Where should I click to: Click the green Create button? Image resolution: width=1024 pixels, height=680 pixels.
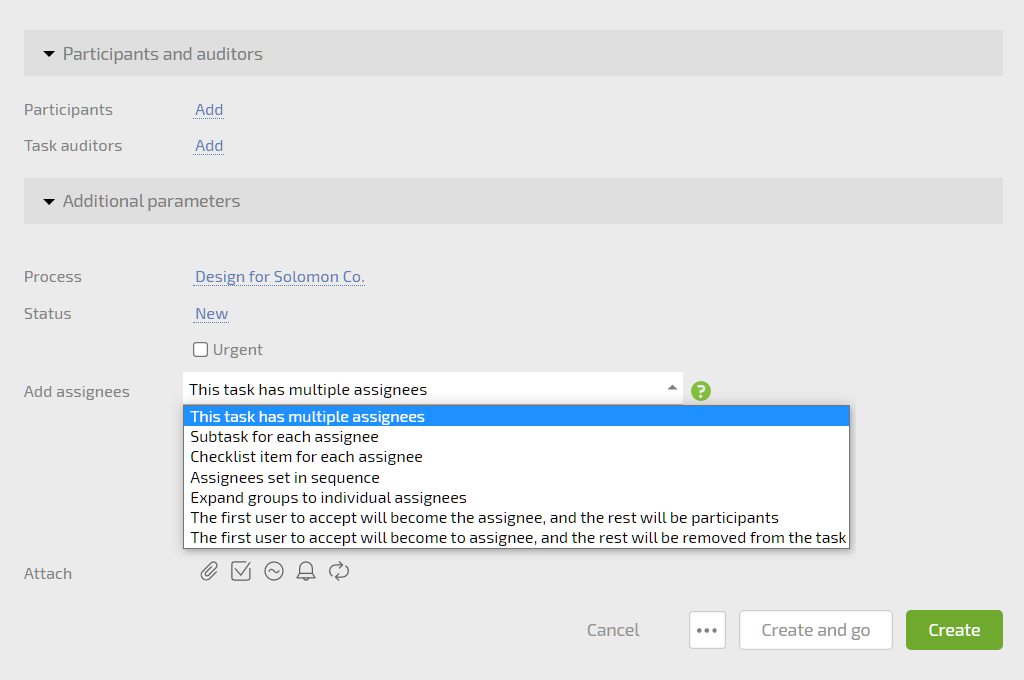pyautogui.click(x=954, y=630)
